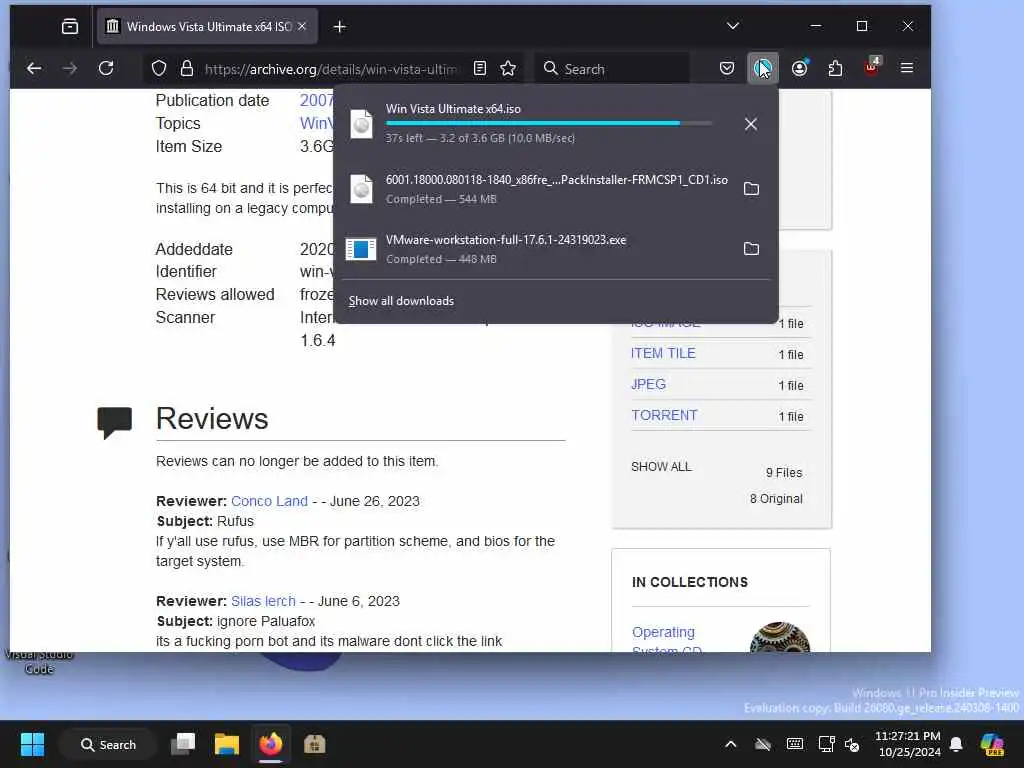Open the JPEG download link
Screen dimensions: 1024x768
coord(648,384)
